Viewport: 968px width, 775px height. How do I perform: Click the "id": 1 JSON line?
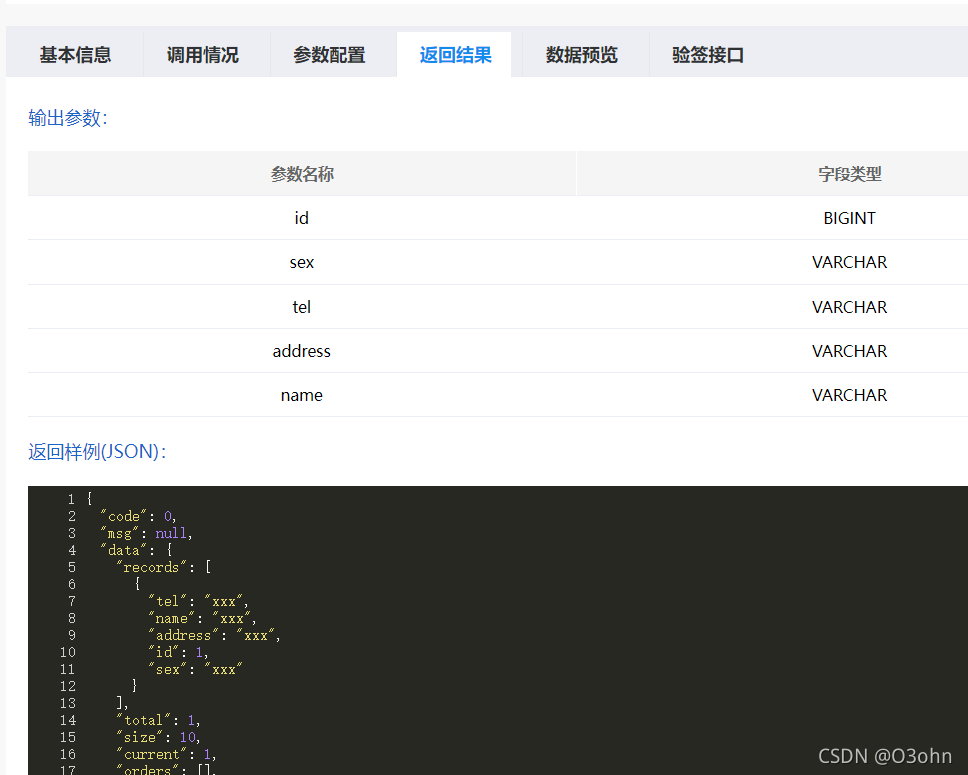pyautogui.click(x=178, y=652)
